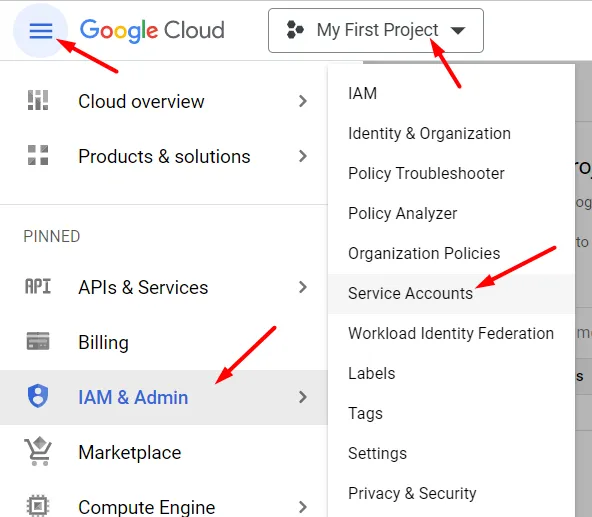Image resolution: width=592 pixels, height=517 pixels.
Task: Click the Compute Engine chip icon
Action: [x=38, y=506]
